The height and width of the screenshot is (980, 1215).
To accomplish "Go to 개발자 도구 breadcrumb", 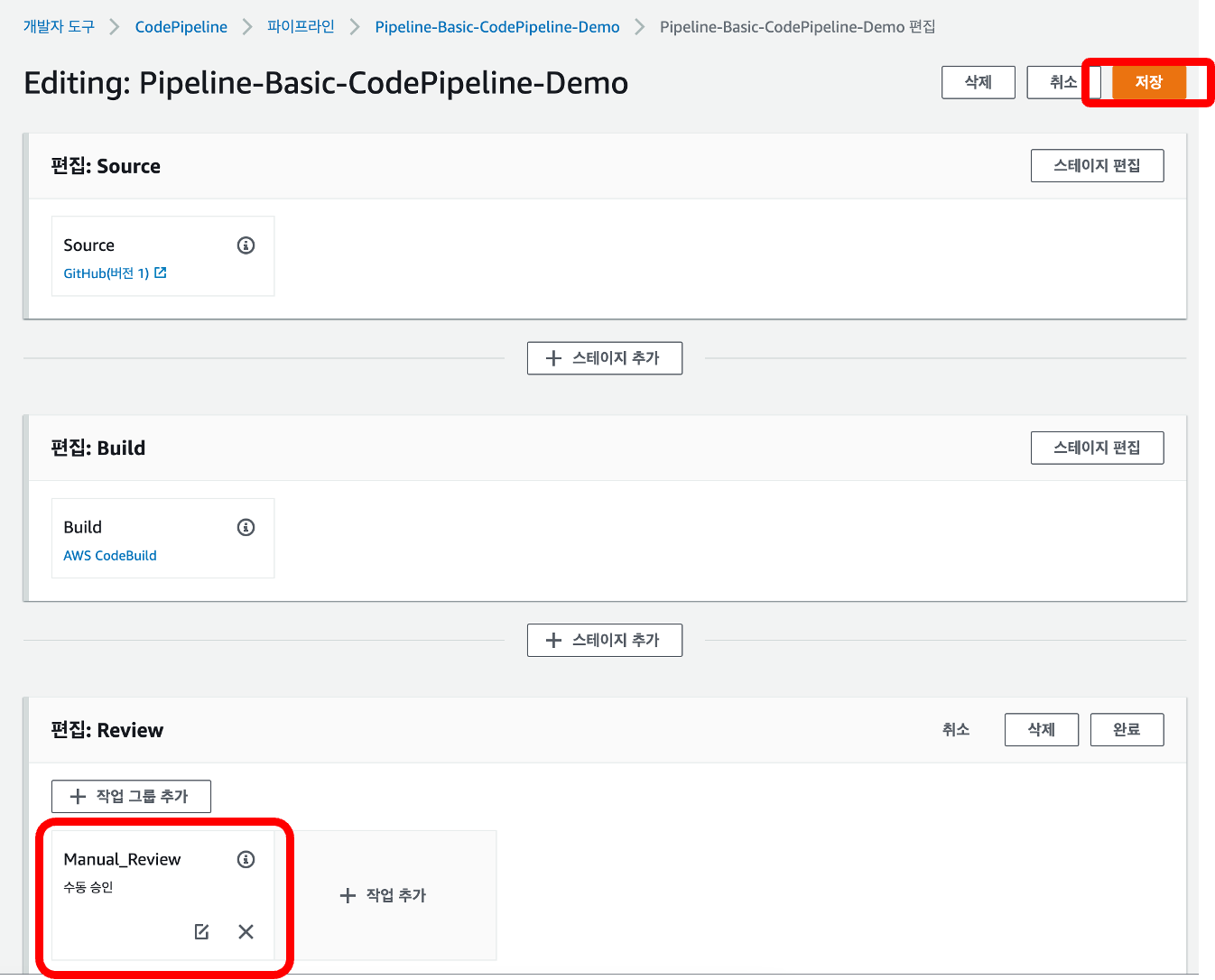I will (59, 27).
